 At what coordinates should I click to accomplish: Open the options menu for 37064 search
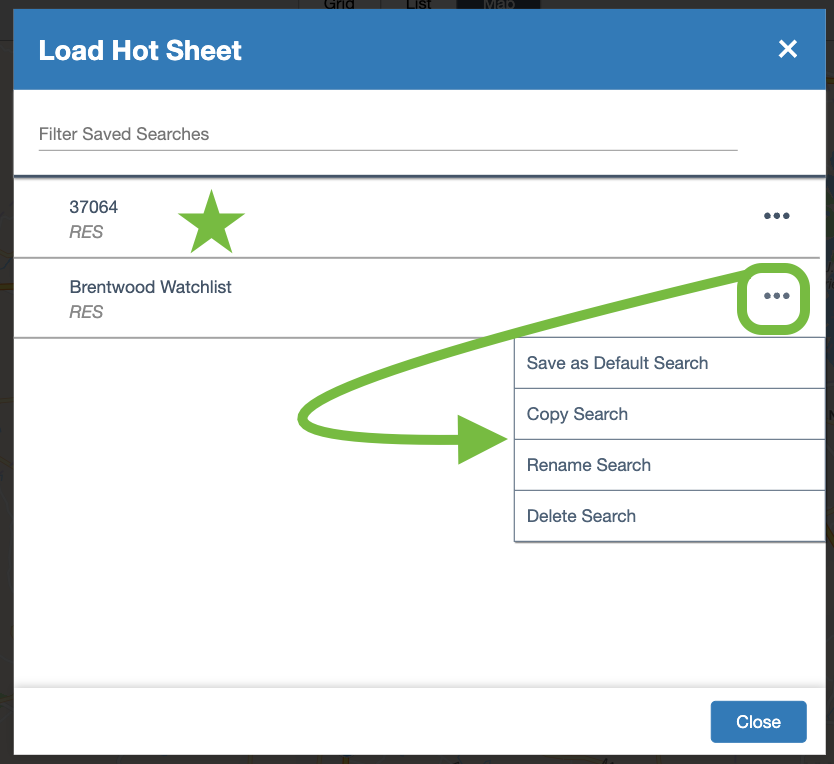point(776,216)
